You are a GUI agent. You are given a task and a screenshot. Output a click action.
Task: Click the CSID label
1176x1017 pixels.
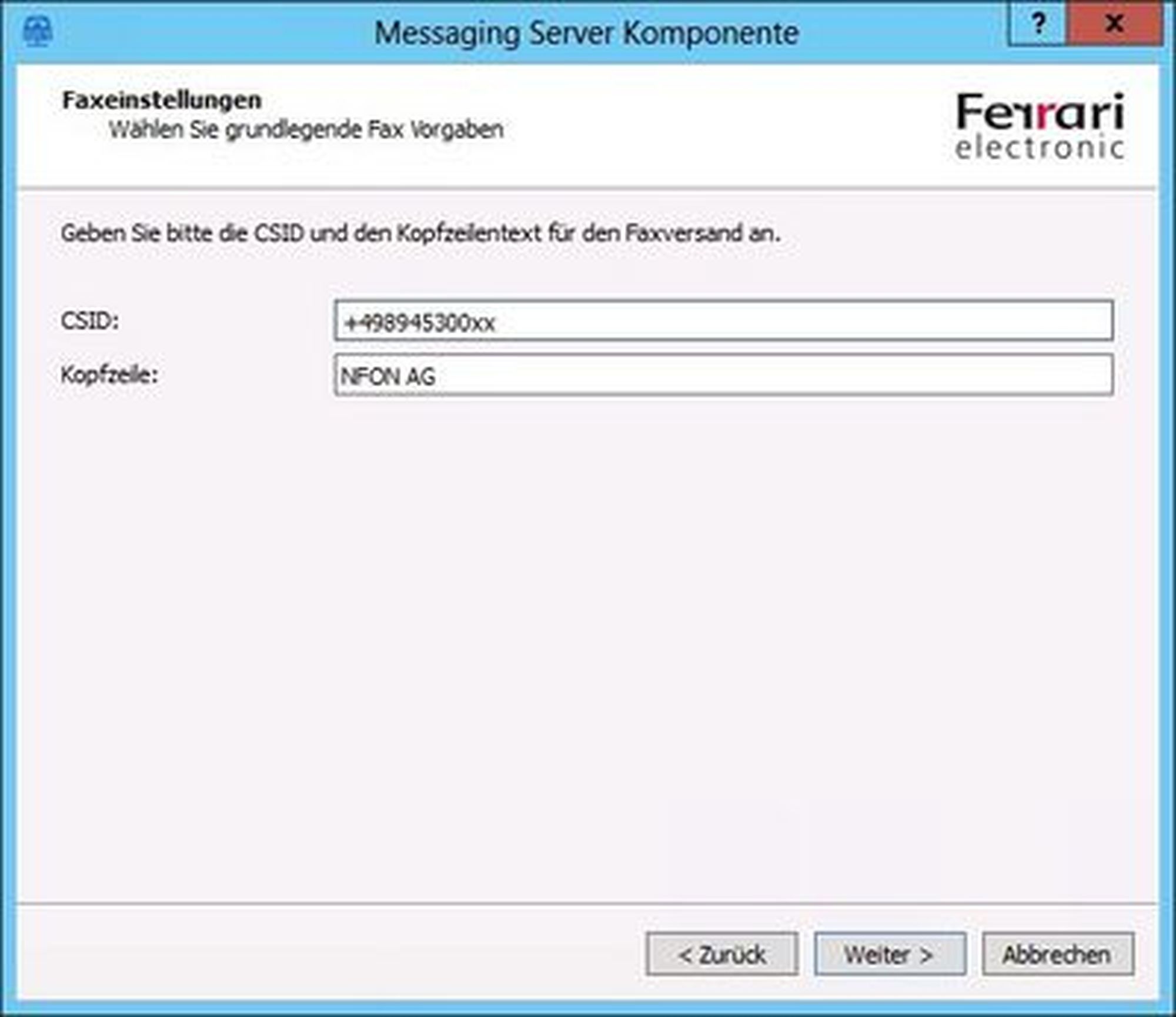click(x=90, y=321)
